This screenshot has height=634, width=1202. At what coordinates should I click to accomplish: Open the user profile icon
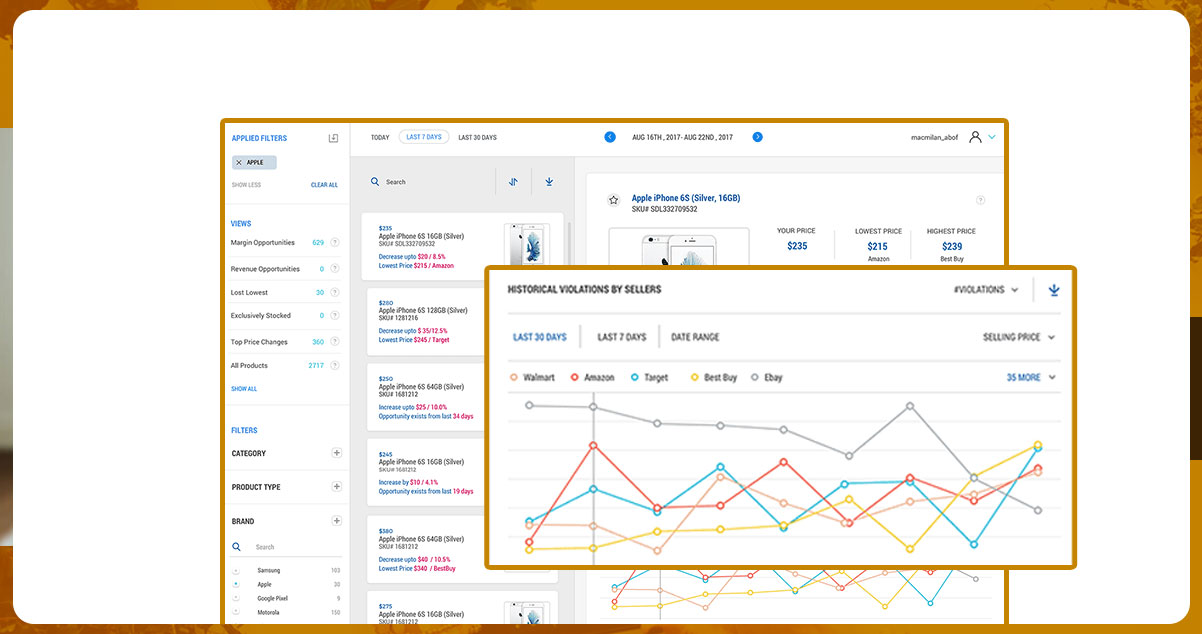pyautogui.click(x=975, y=137)
